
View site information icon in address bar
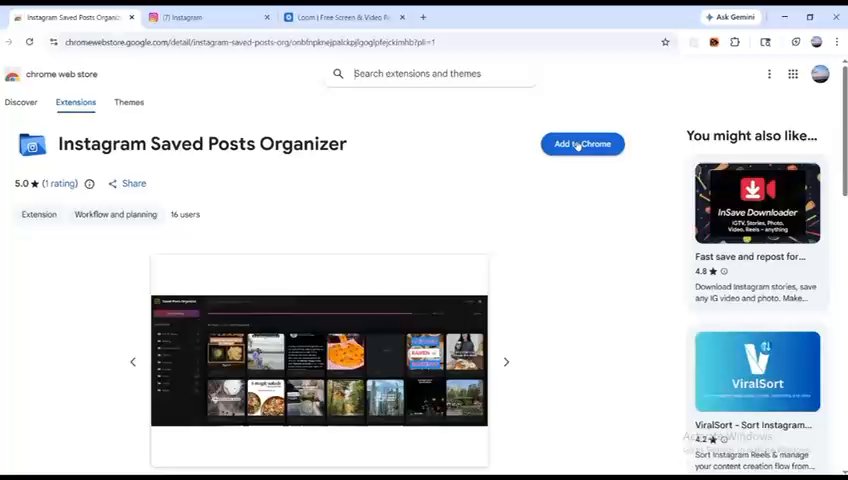(x=54, y=42)
